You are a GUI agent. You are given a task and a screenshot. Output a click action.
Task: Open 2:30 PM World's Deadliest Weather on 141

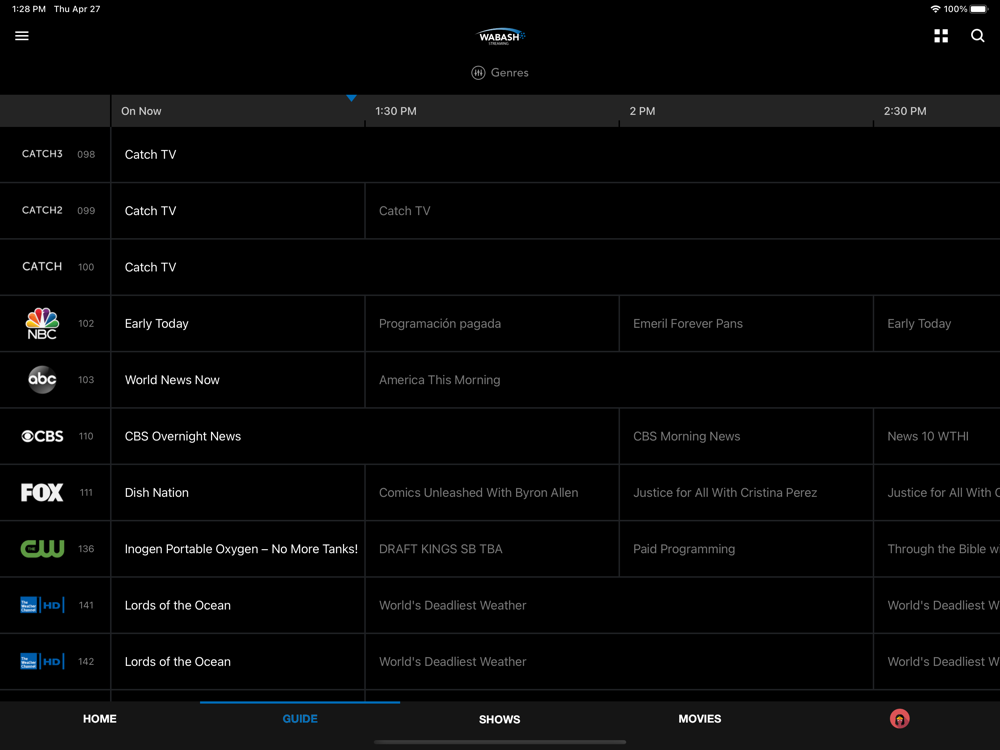[937, 605]
